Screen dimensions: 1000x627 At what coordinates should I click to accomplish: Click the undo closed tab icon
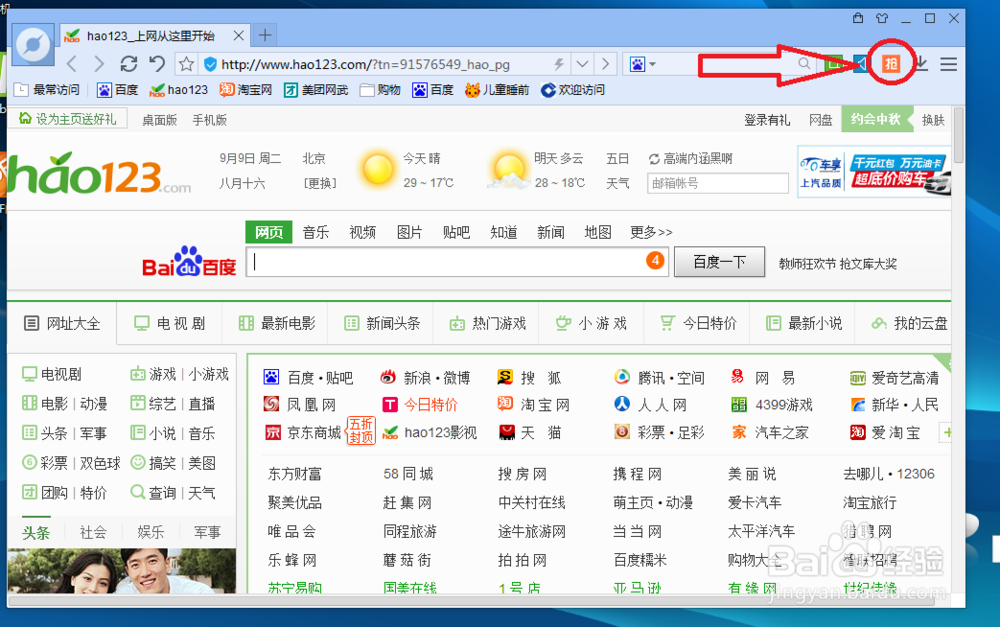tap(157, 64)
